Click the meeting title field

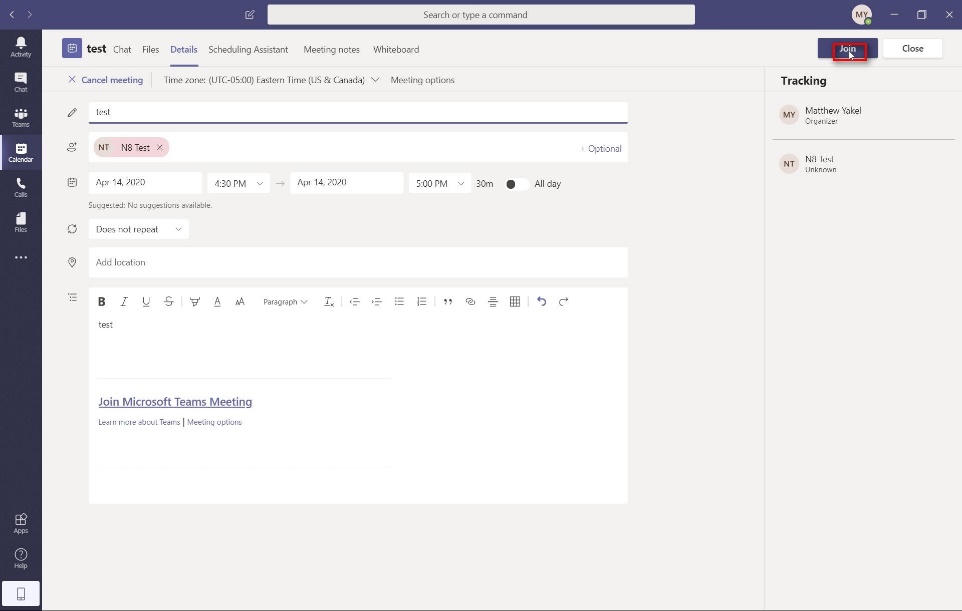point(358,112)
